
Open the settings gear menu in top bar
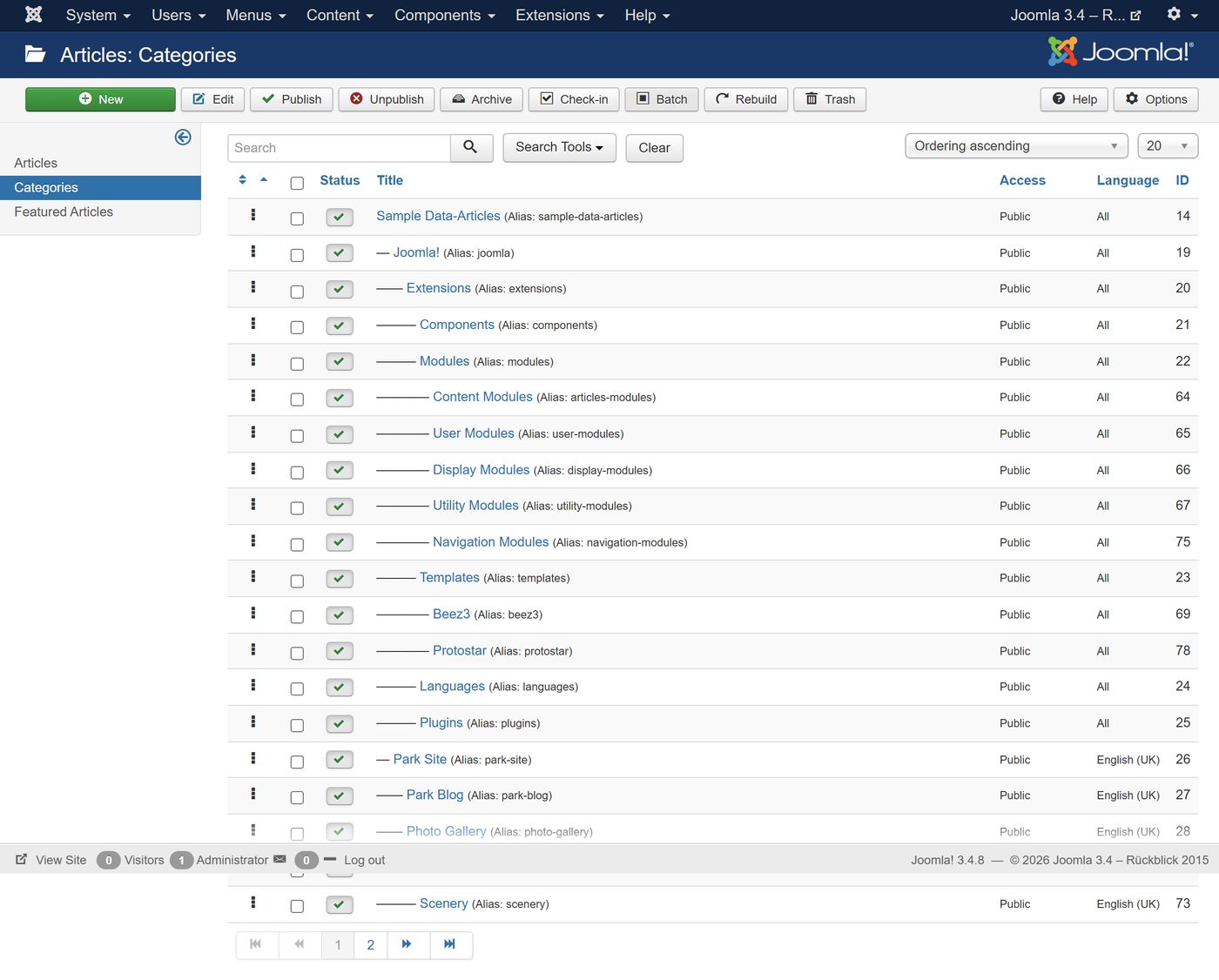(x=1180, y=15)
